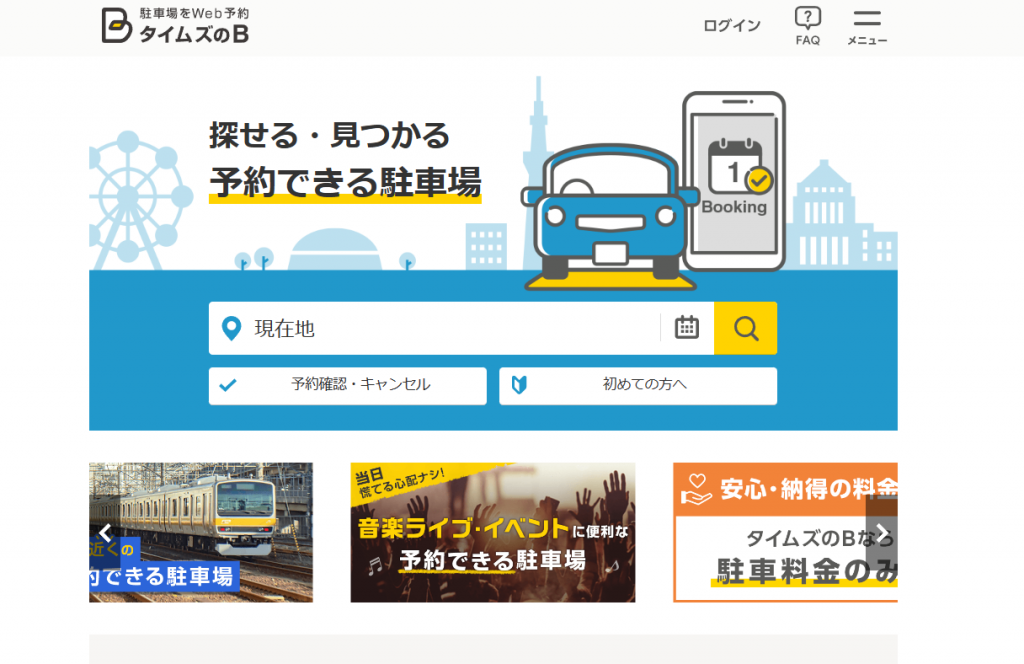The image size is (1024, 664).
Task: Click the checkmark icon in 予約確認 button
Action: [x=228, y=385]
